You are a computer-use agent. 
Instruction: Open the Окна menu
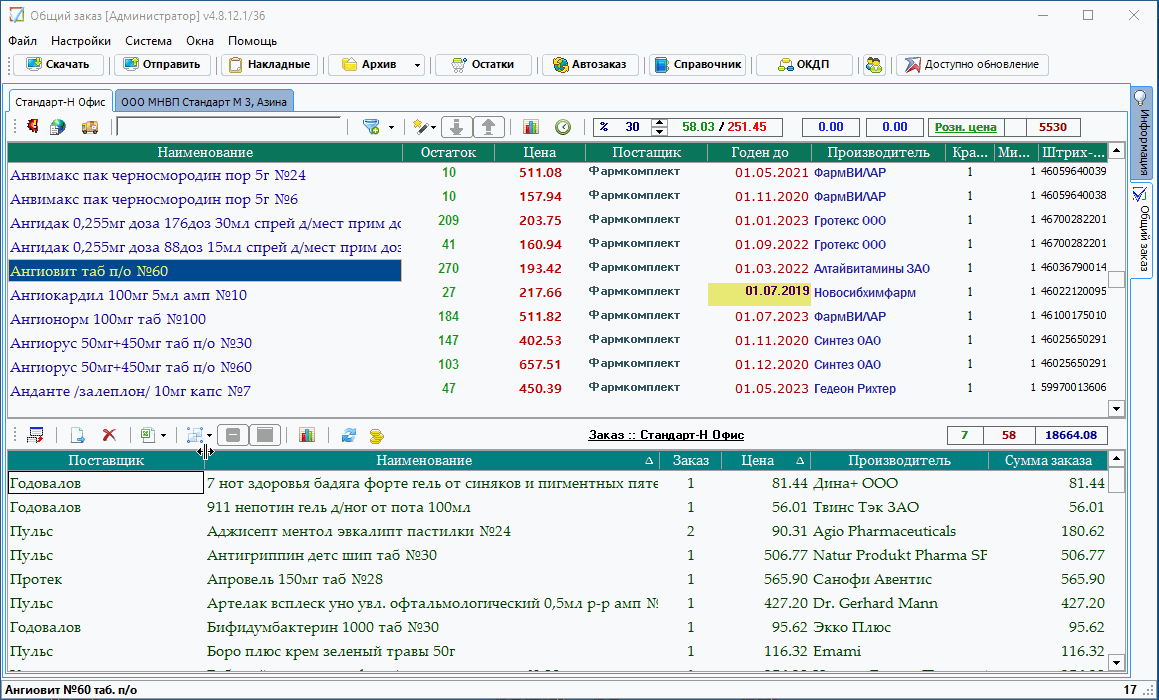(200, 41)
